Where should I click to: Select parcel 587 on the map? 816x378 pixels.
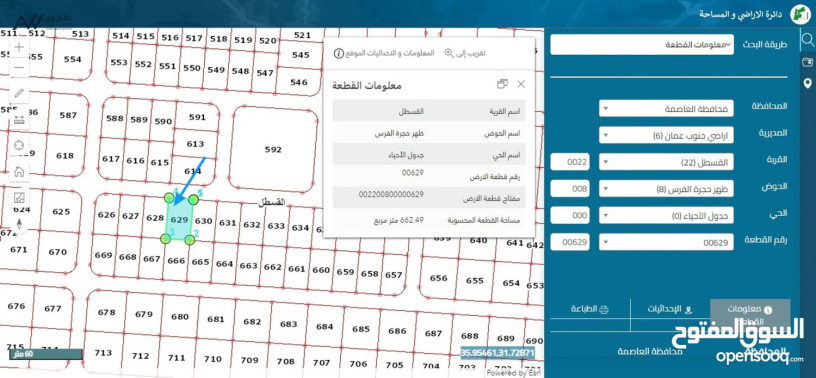pos(68,115)
